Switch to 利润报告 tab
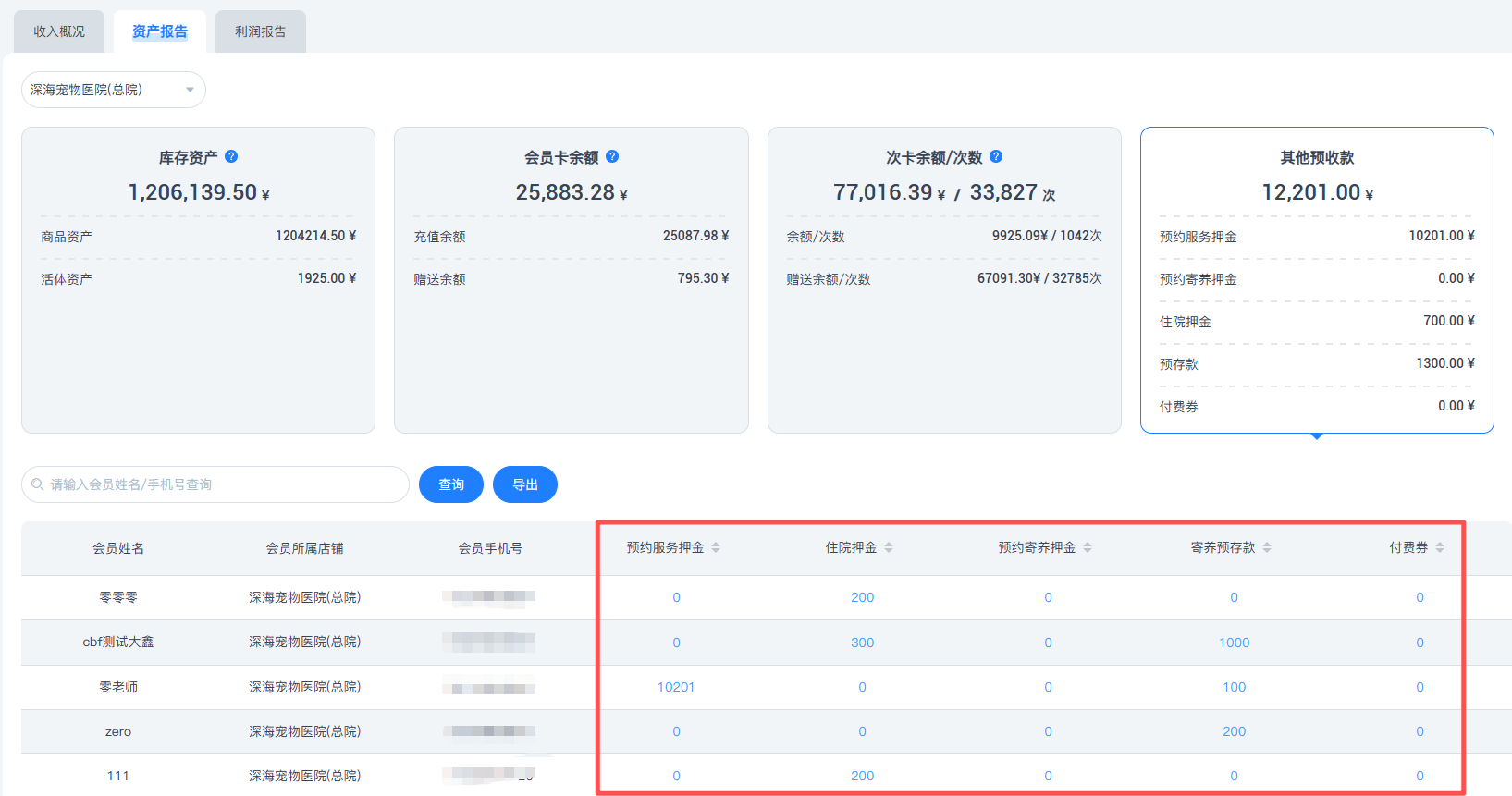 tap(261, 31)
